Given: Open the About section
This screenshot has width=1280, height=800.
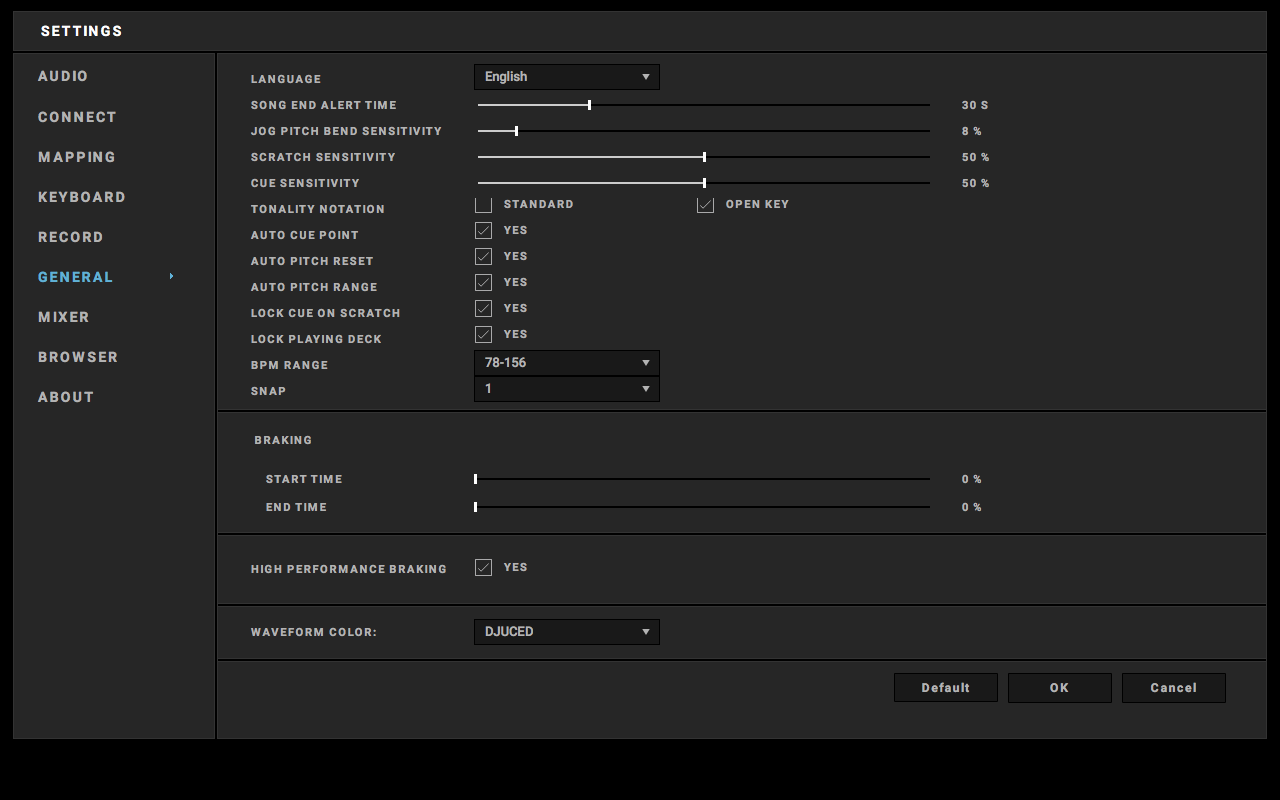Looking at the screenshot, I should coord(66,397).
